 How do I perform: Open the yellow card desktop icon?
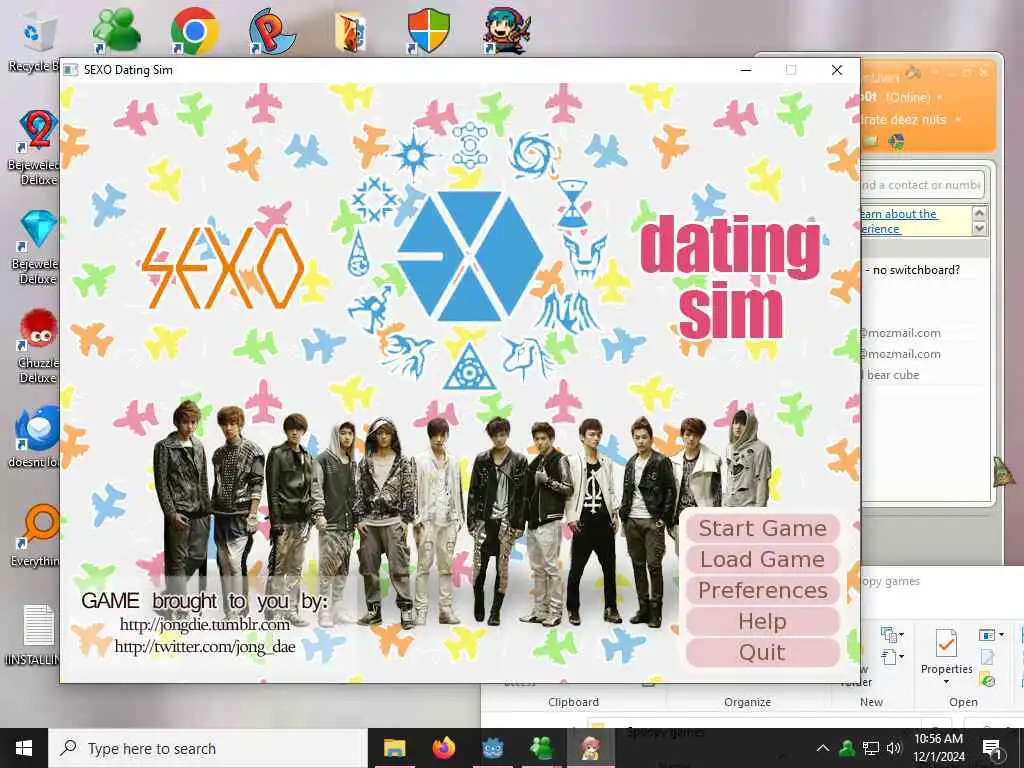(351, 31)
